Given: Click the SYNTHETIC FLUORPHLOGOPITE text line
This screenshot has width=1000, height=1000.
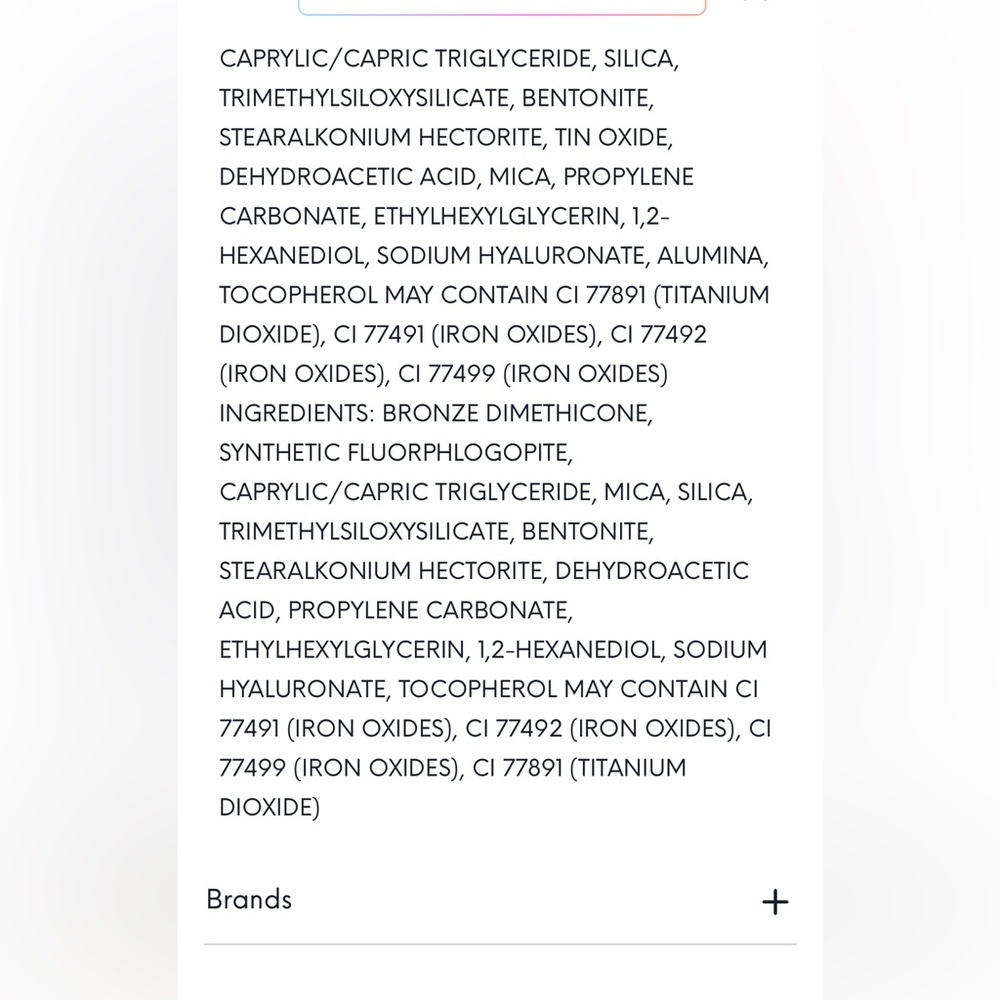Looking at the screenshot, I should click(396, 453).
